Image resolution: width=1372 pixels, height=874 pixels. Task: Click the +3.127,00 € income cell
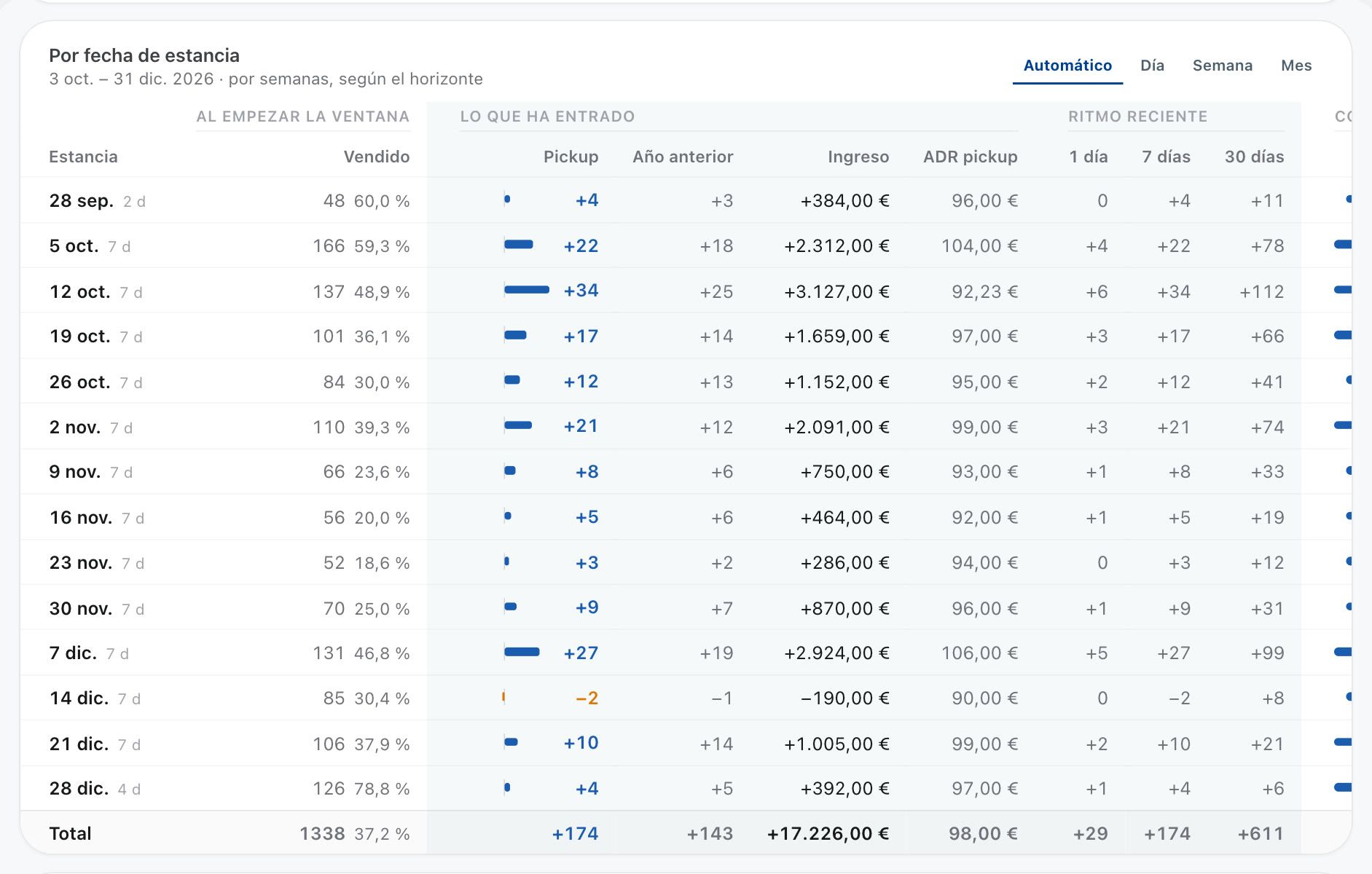[836, 291]
